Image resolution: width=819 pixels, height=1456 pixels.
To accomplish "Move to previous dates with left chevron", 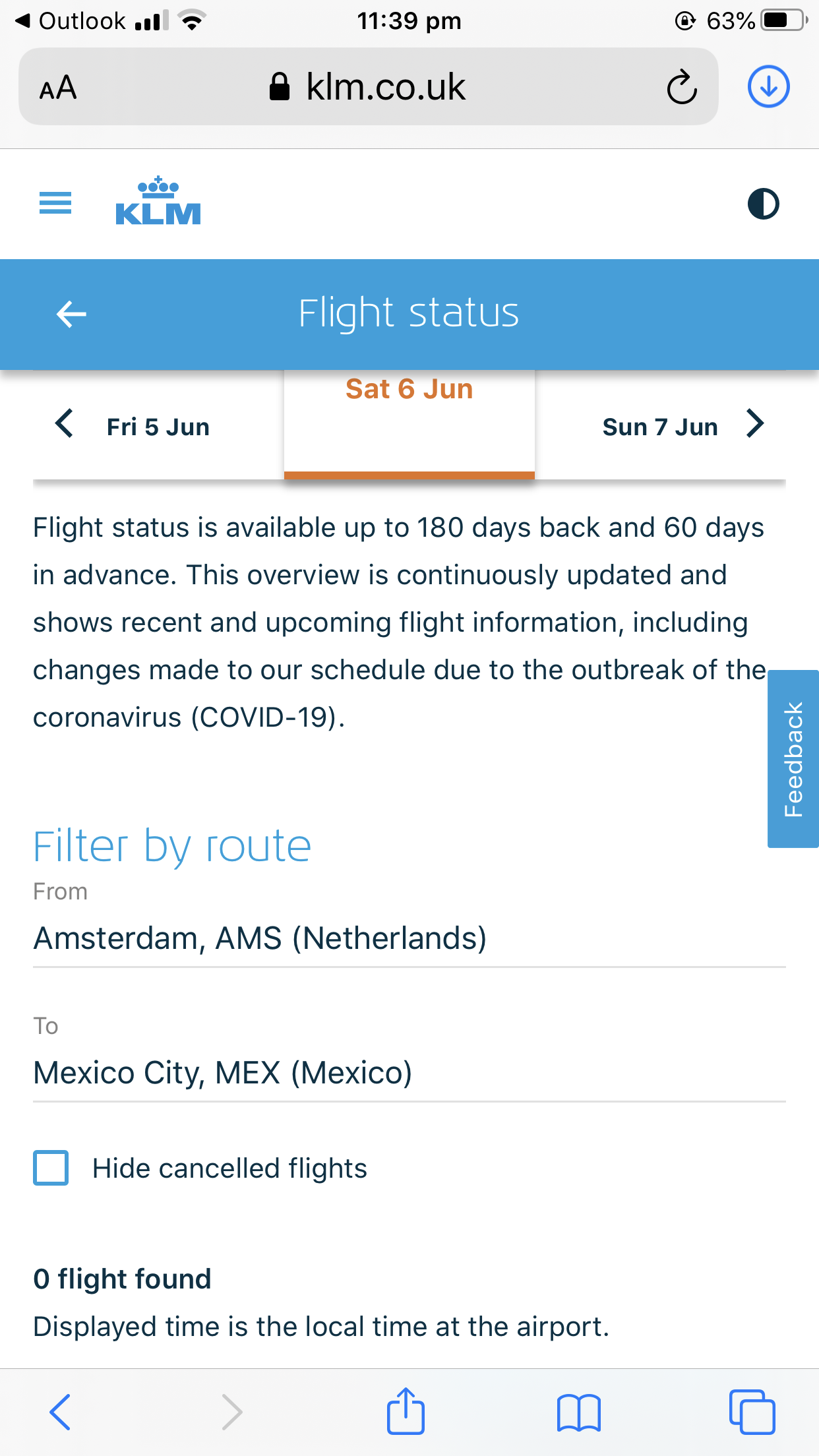I will click(64, 423).
